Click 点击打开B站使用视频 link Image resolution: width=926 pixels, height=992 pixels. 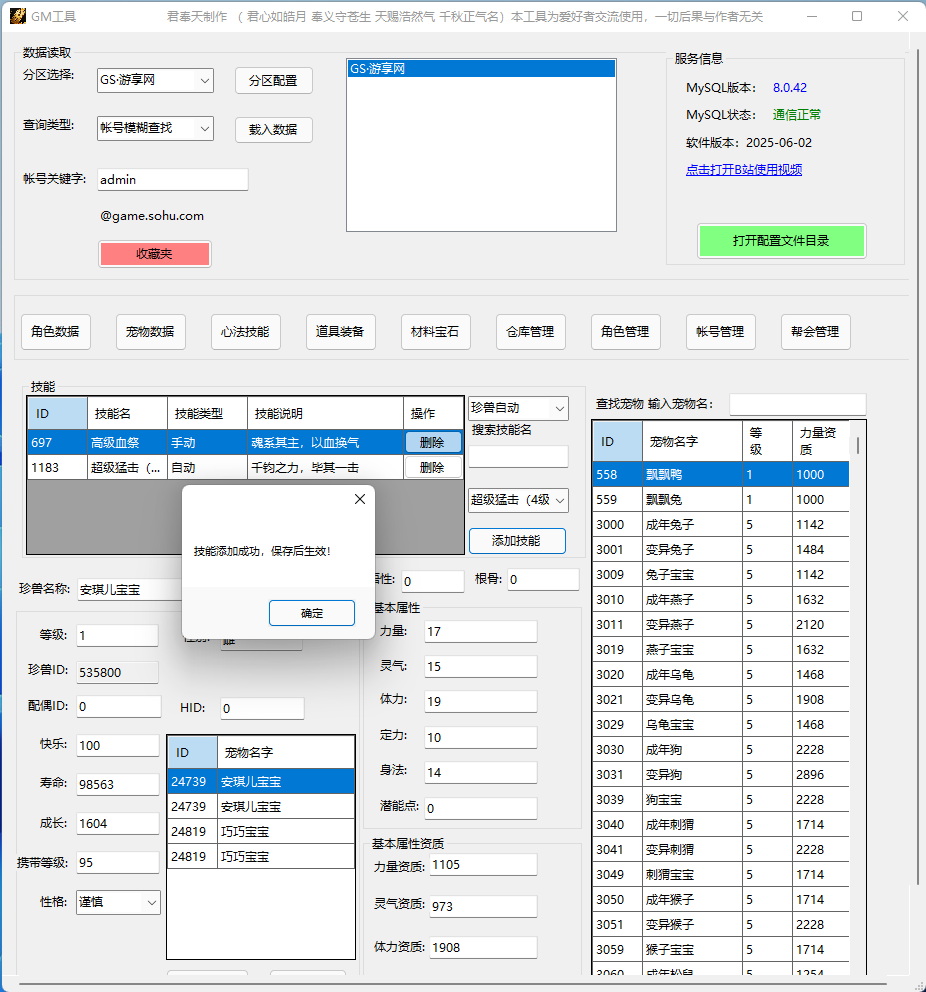tap(743, 170)
